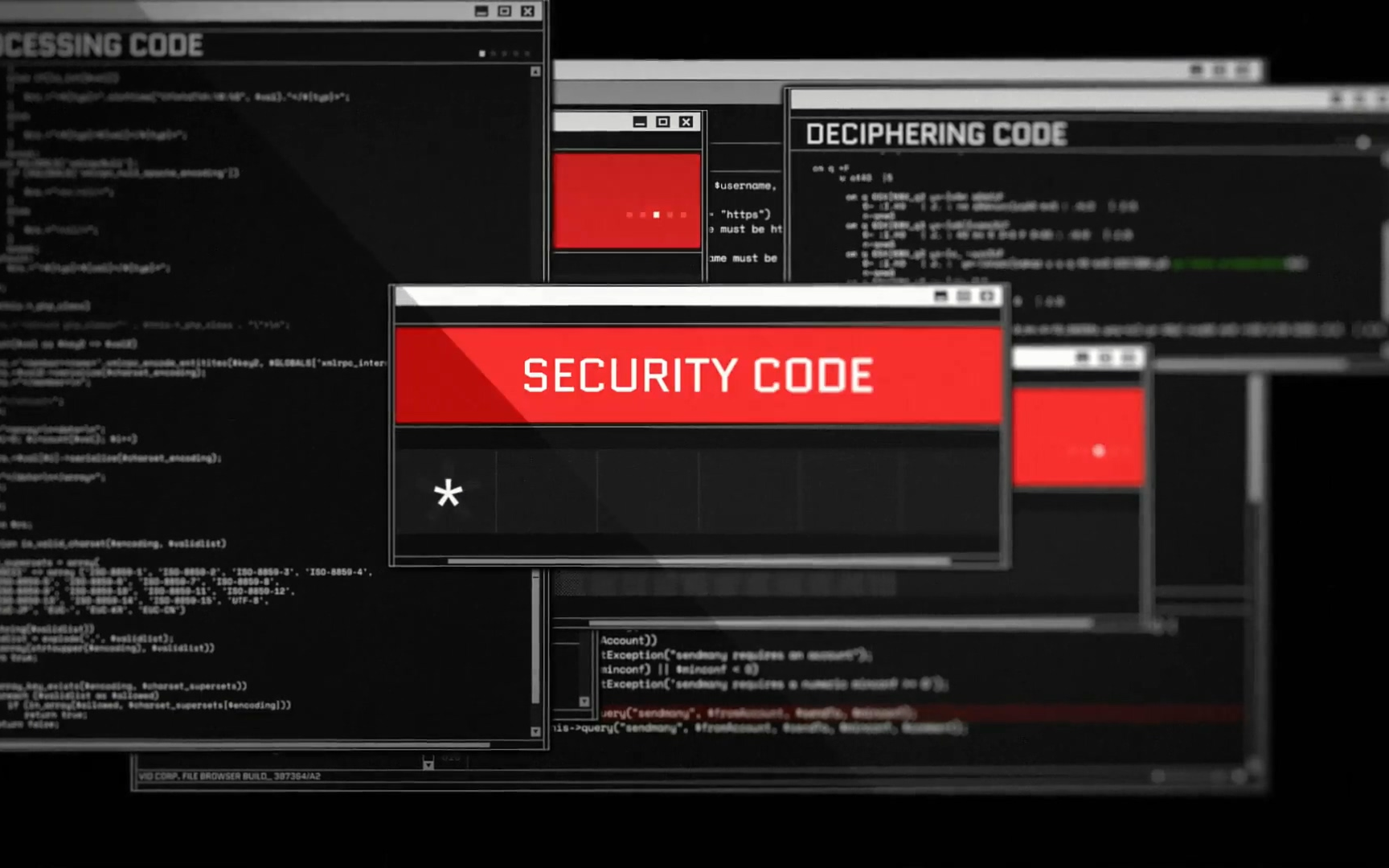The image size is (1389, 868).
Task: Click vertical scrollbar of background file browser window
Action: coord(1255,439)
